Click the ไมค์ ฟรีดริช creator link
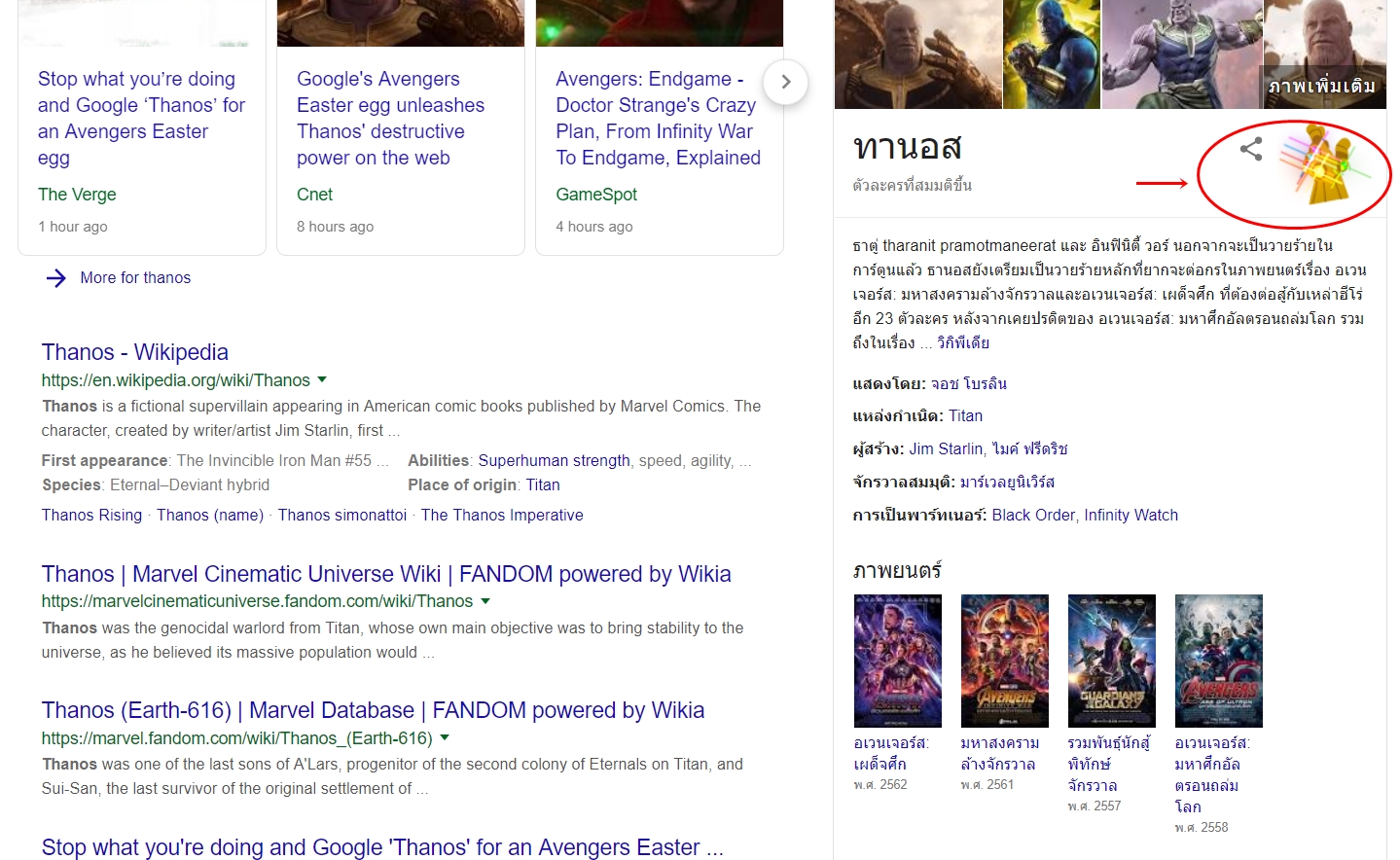The width and height of the screenshot is (1400, 860). point(1030,448)
